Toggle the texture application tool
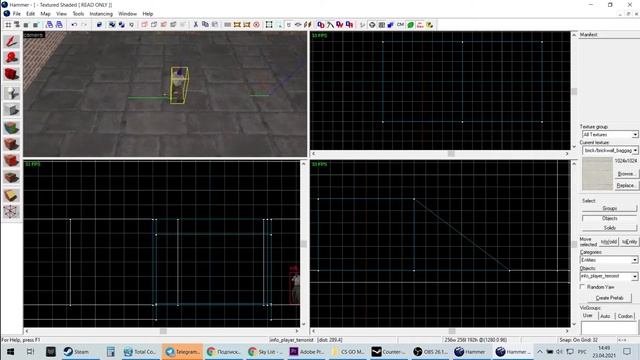This screenshot has width=640, height=360. coord(11,128)
